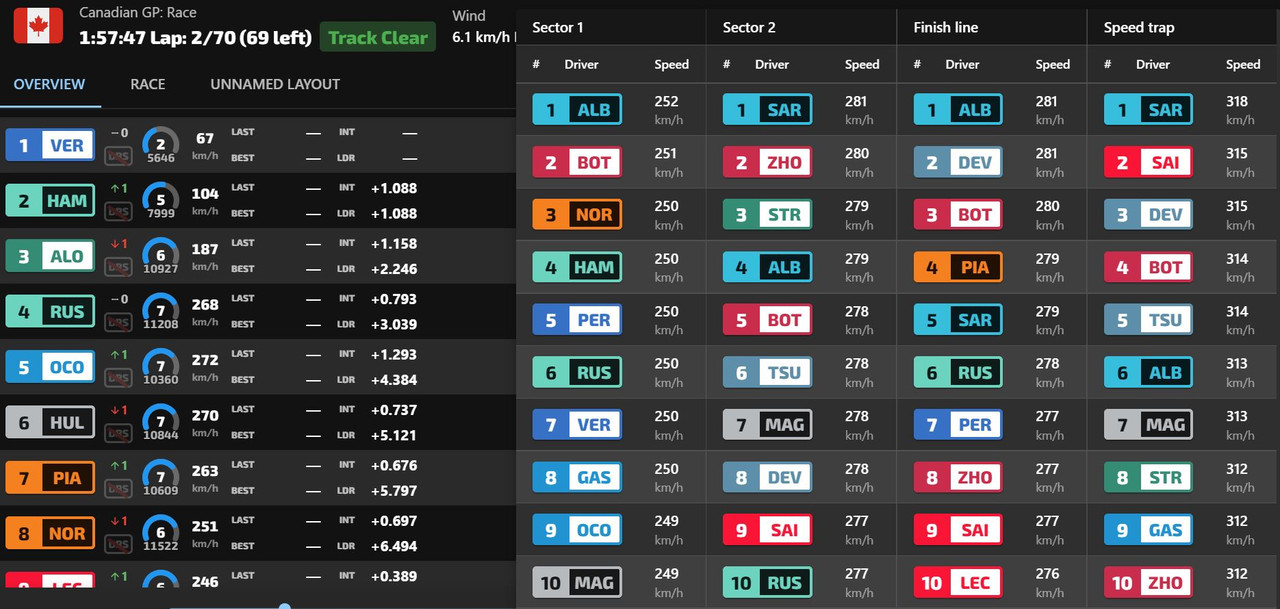Viewport: 1280px width, 609px height.
Task: Click the STR badge in the Sector 2 table
Action: 768,214
